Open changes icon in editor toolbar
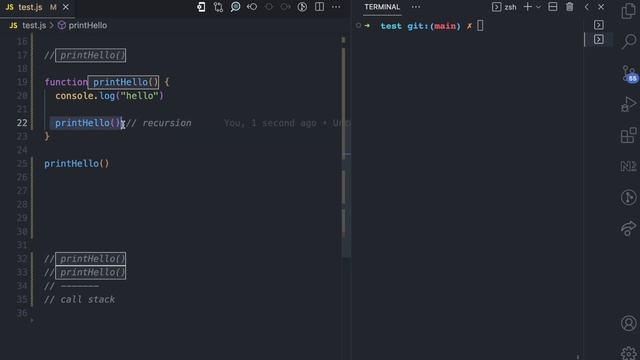The image size is (640, 360). pos(201,7)
